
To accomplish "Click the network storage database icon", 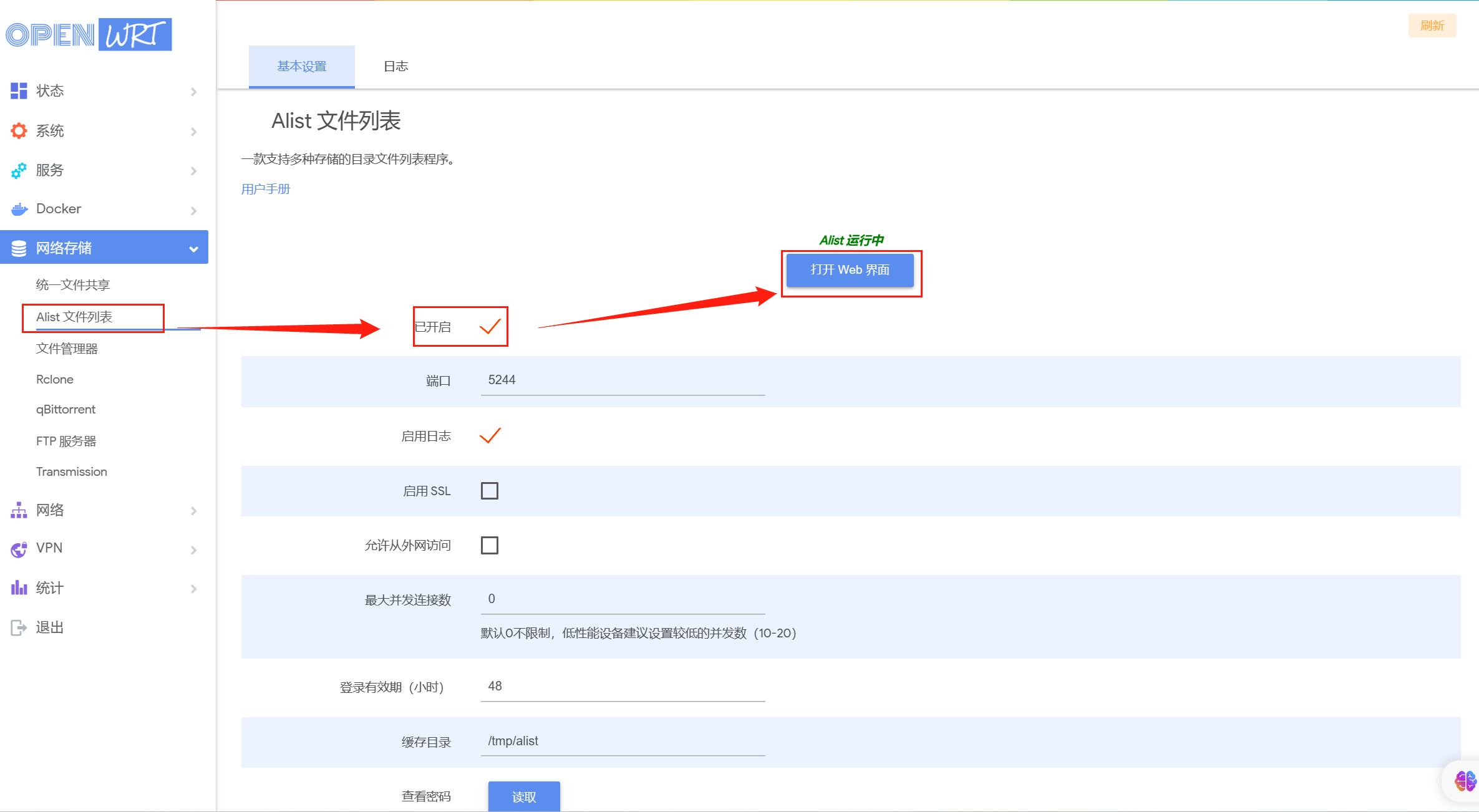I will click(19, 248).
